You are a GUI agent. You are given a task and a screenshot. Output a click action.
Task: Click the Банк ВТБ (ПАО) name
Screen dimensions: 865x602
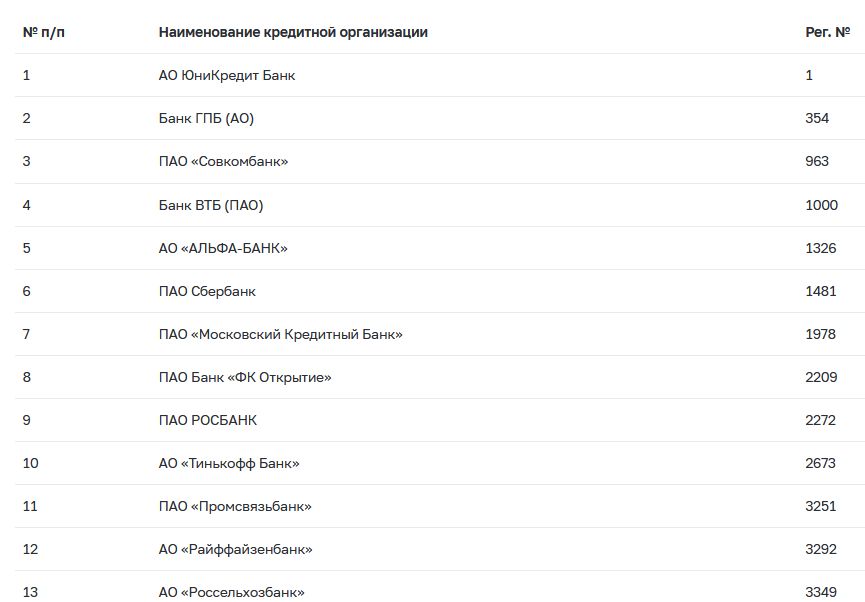(211, 205)
